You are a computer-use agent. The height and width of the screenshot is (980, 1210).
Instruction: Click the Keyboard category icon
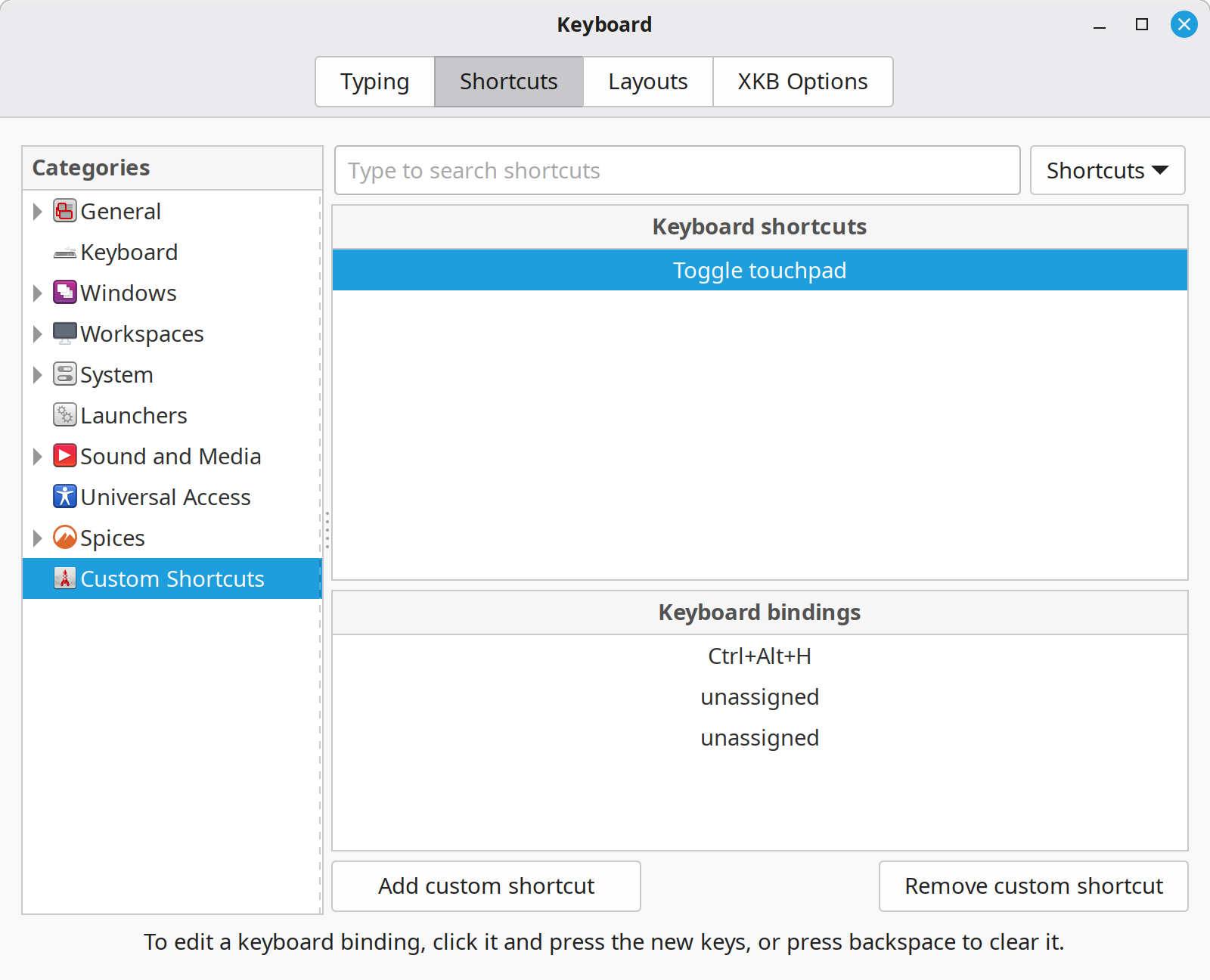pyautogui.click(x=65, y=253)
